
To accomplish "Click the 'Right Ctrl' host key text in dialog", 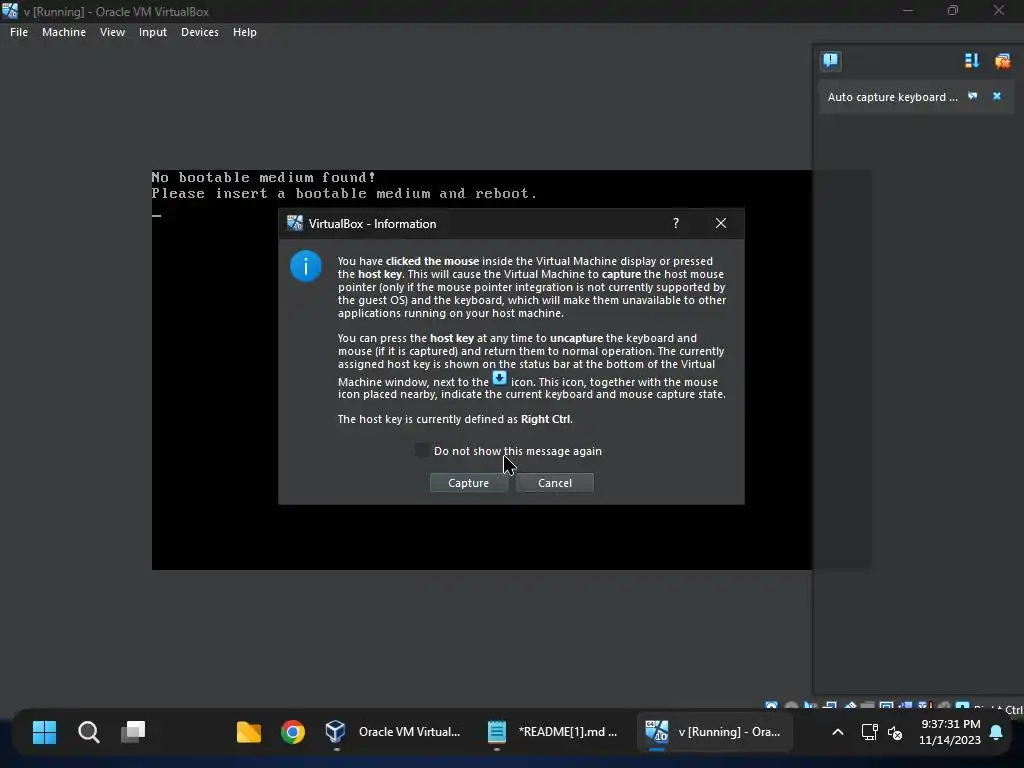I will pos(545,419).
